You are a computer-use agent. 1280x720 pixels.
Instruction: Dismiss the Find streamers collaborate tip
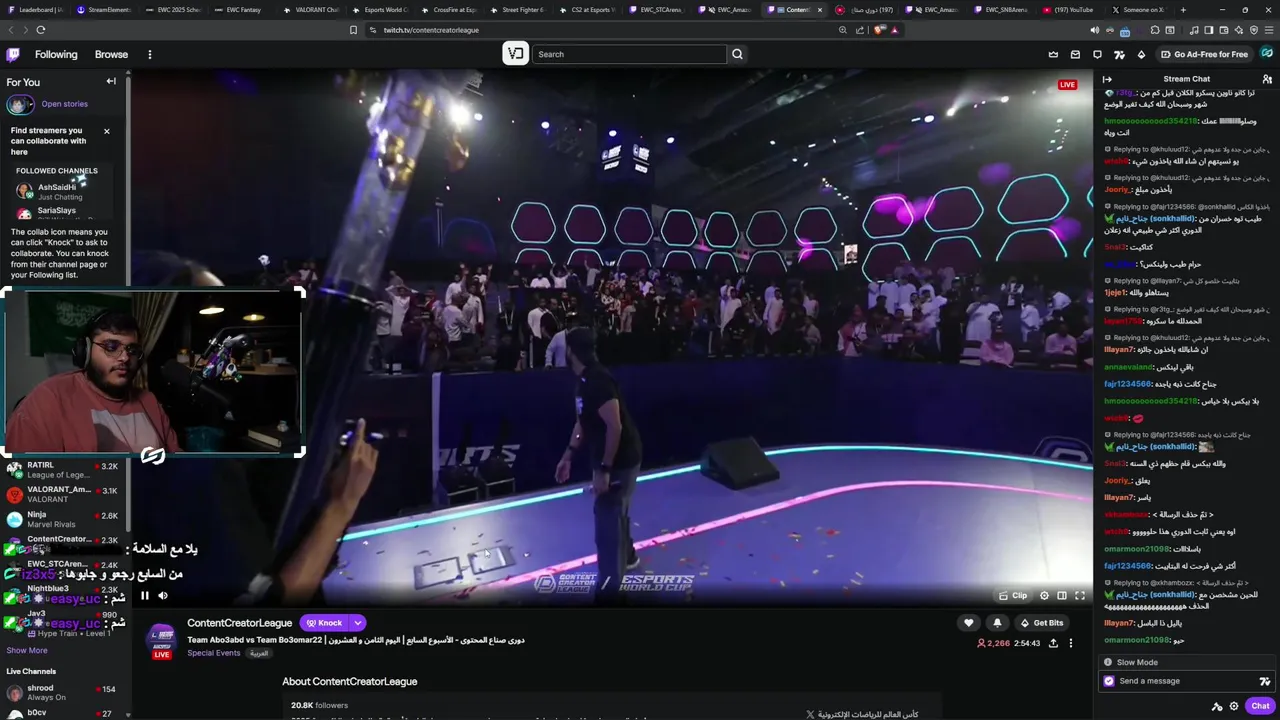click(x=107, y=131)
